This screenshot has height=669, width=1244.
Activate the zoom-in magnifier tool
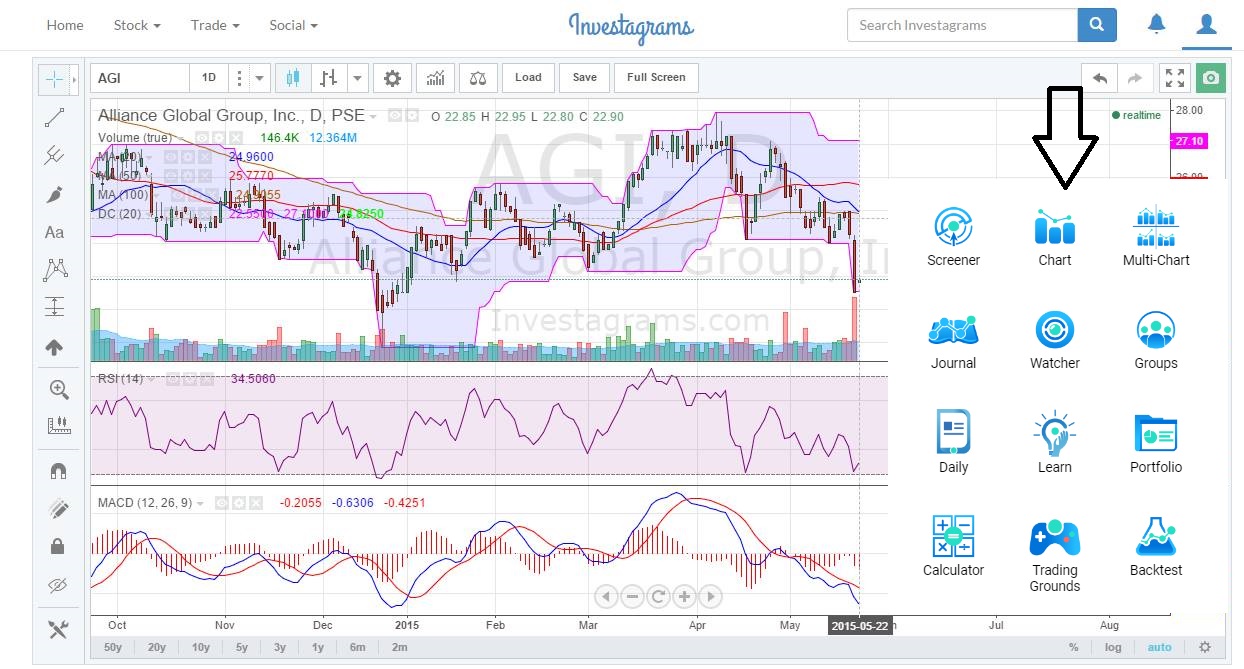coord(58,389)
